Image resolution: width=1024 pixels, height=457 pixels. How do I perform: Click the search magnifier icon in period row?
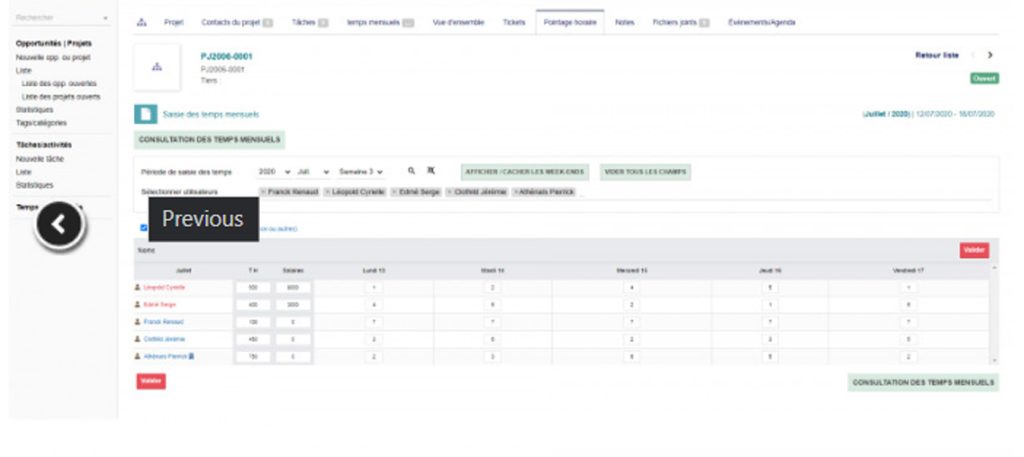pos(411,171)
